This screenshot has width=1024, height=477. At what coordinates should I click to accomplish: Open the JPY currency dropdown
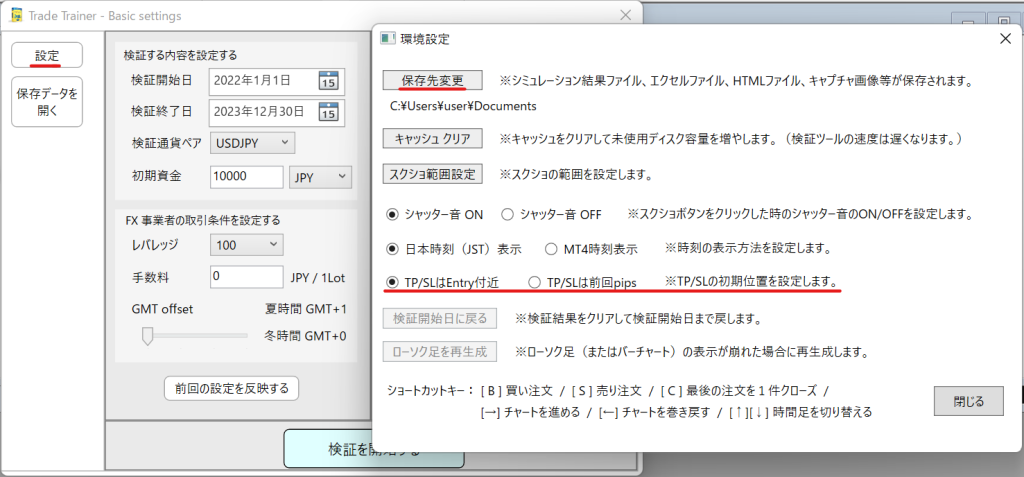click(x=320, y=177)
